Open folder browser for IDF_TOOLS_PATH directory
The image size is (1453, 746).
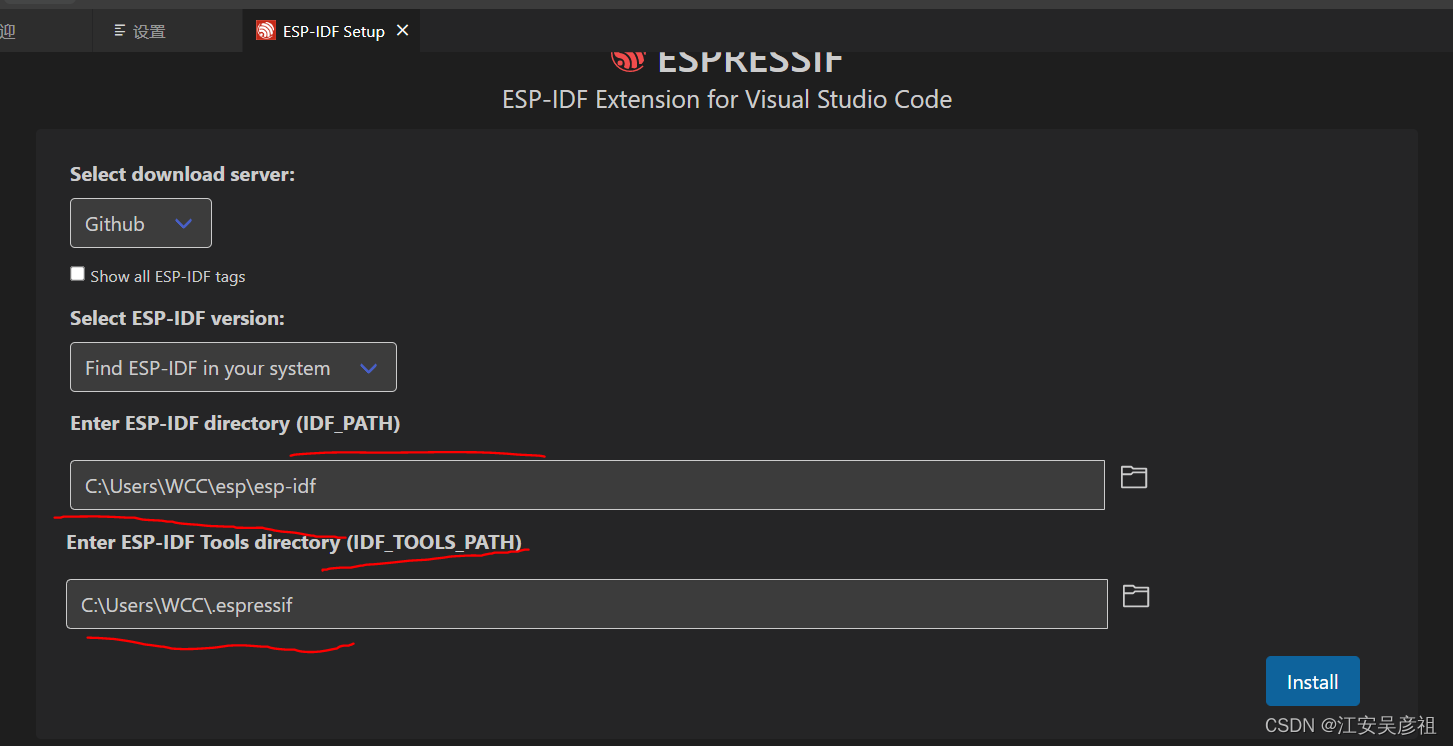click(1135, 596)
